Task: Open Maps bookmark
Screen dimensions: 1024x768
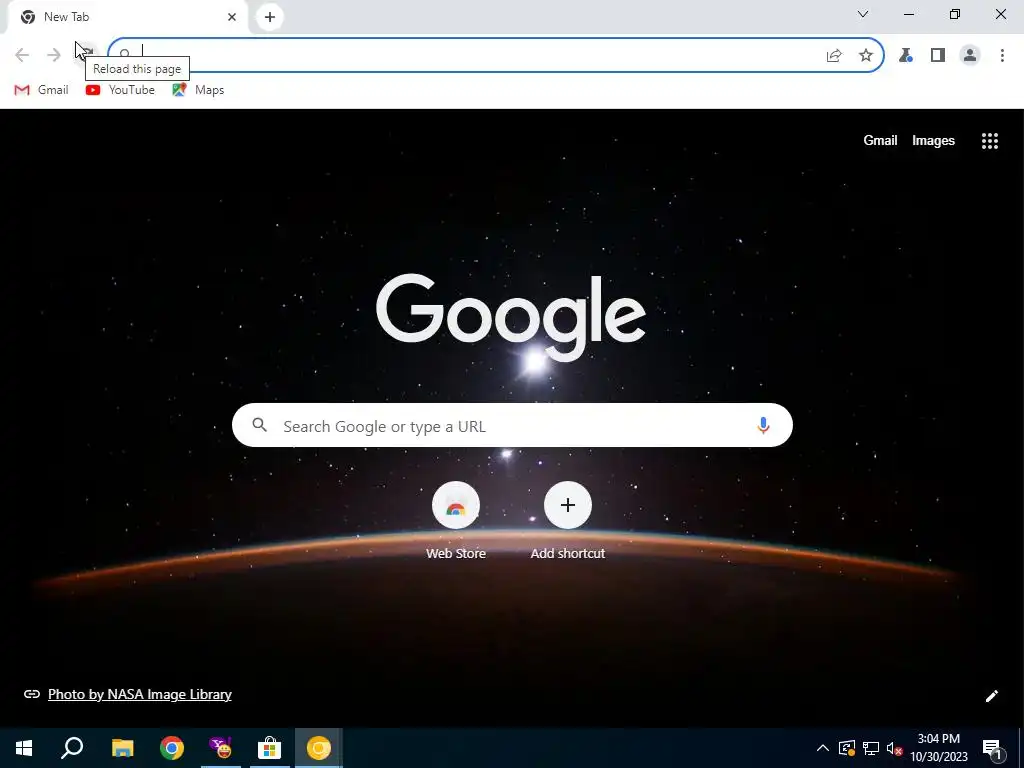Action: [198, 90]
